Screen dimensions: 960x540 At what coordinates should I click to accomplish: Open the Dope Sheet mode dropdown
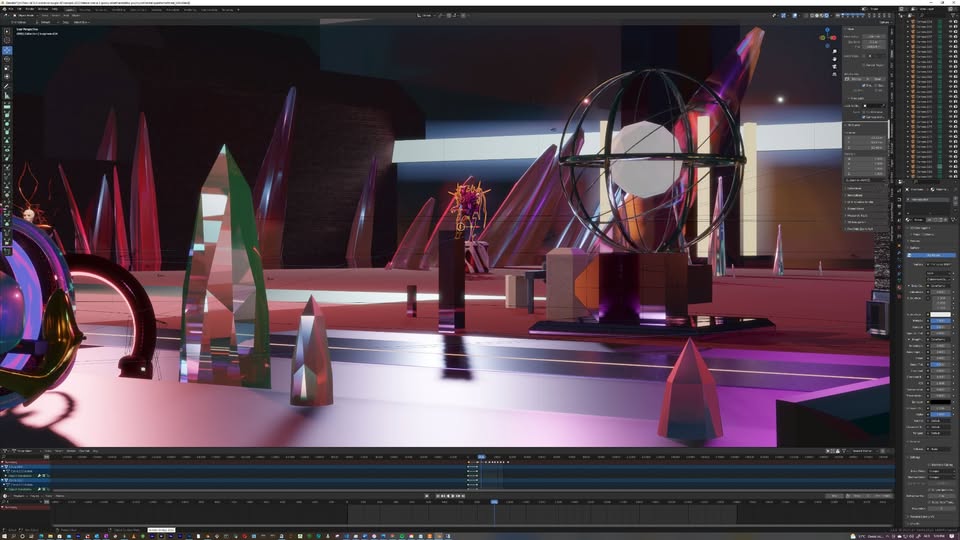click(27, 451)
